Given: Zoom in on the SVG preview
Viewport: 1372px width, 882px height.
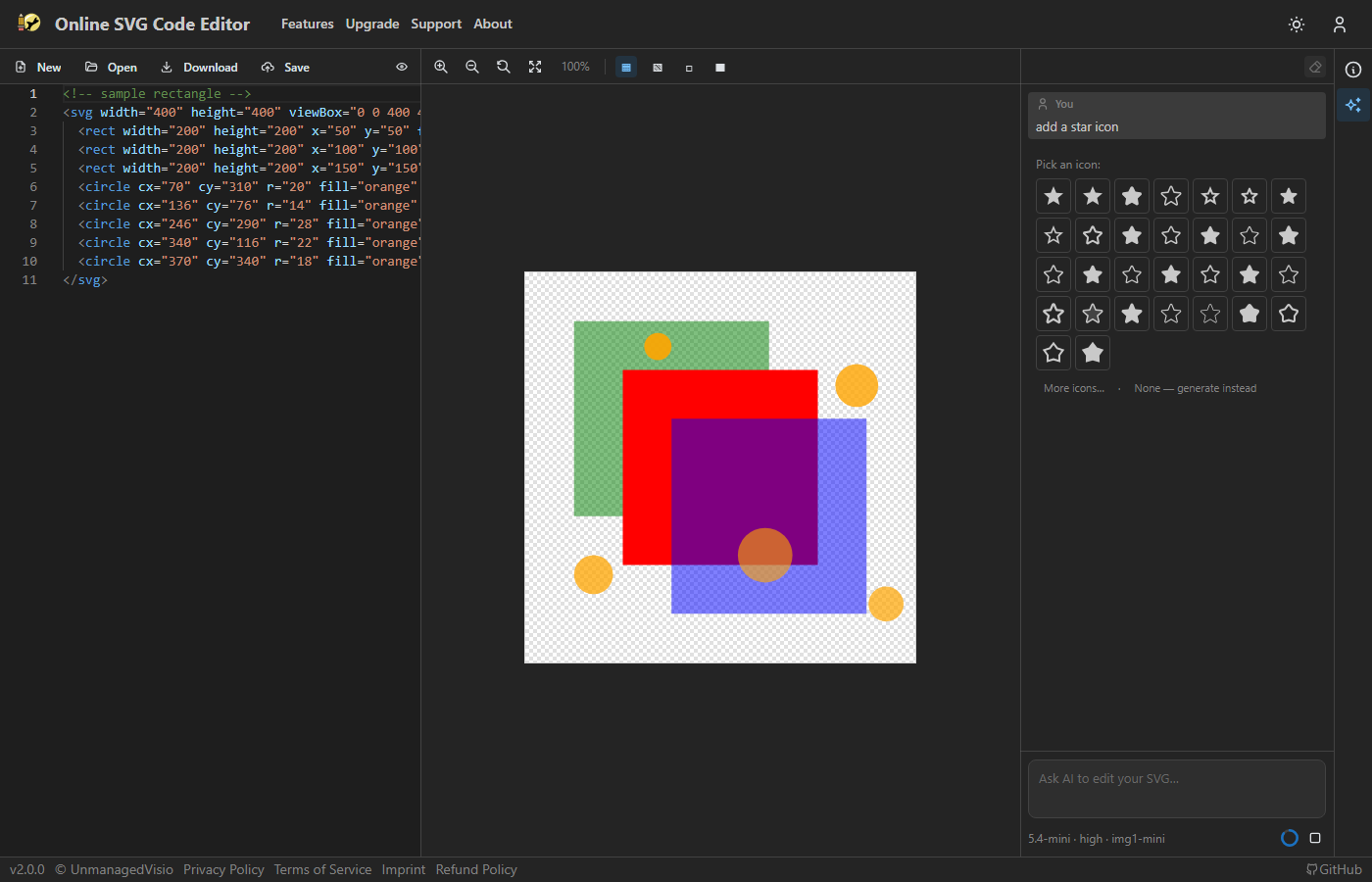Looking at the screenshot, I should pyautogui.click(x=441, y=67).
